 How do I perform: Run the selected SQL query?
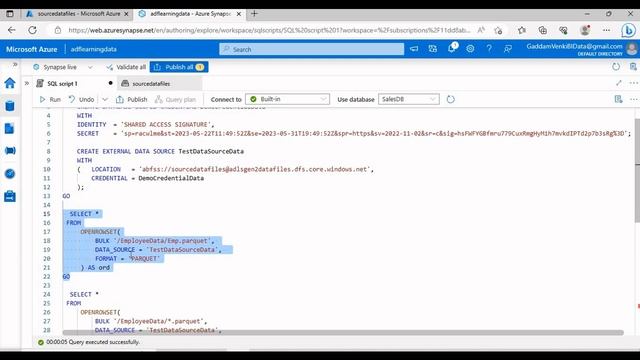50,99
